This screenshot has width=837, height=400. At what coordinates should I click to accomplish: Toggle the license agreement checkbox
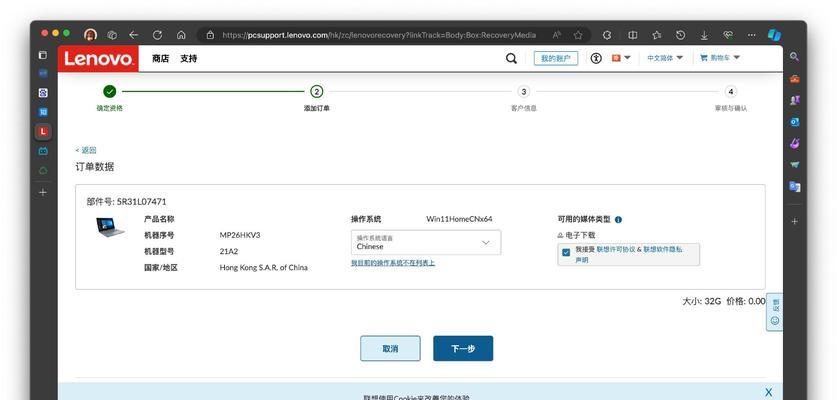[566, 253]
